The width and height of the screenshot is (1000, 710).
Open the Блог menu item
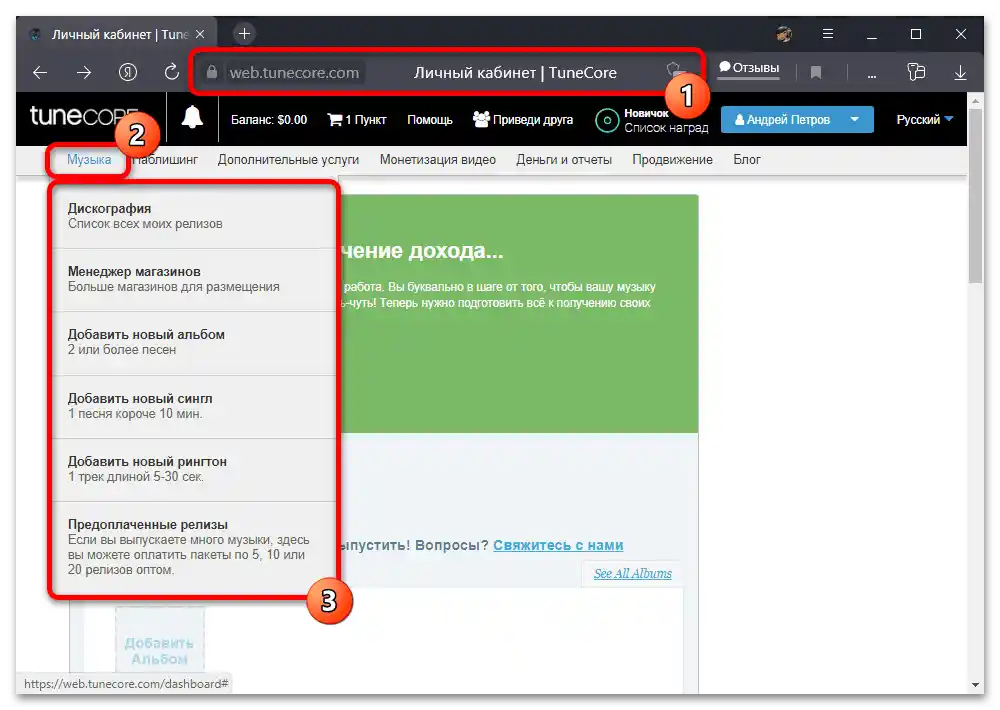coord(746,159)
